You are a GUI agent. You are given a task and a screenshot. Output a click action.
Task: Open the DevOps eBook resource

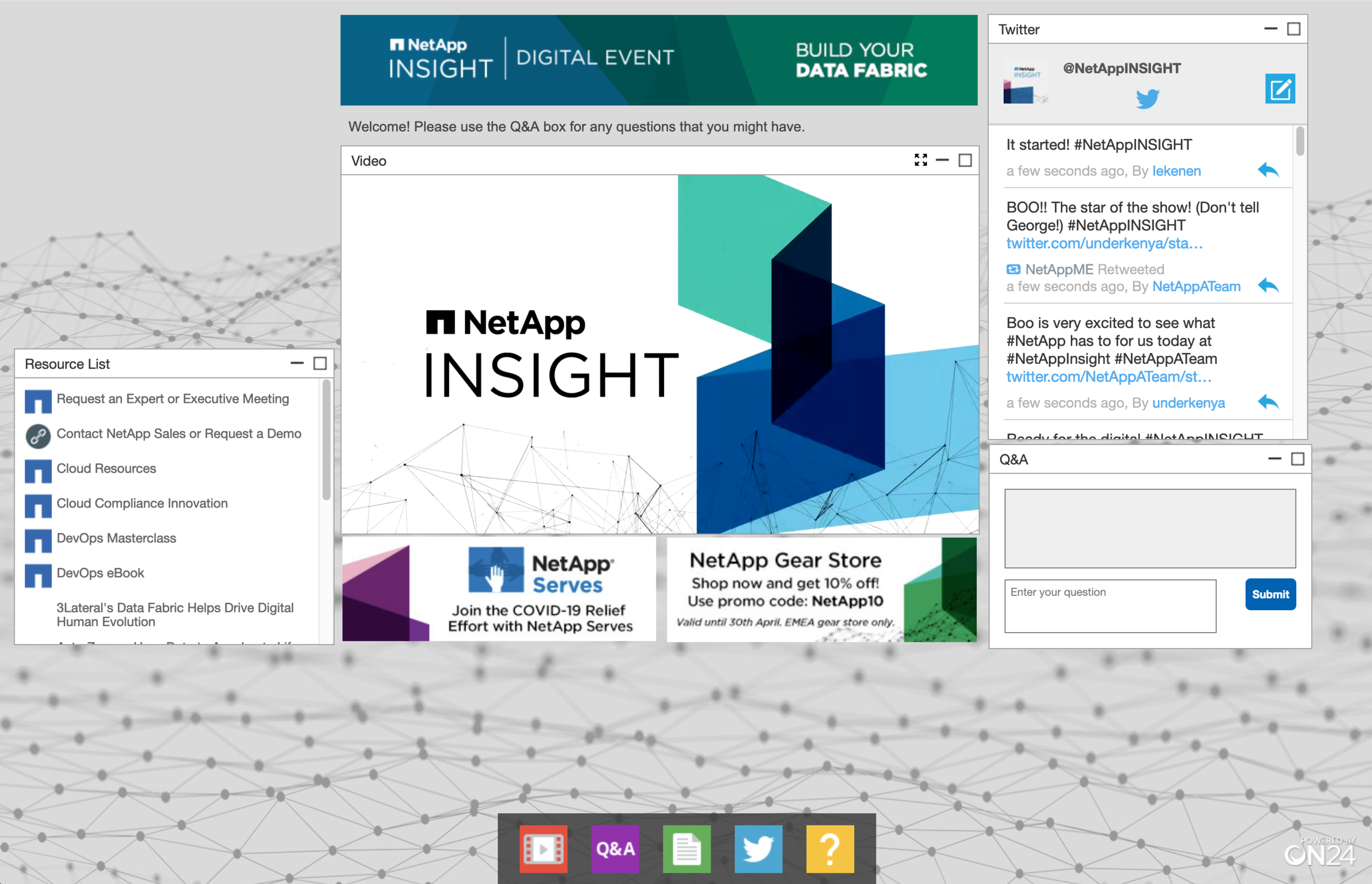point(100,573)
